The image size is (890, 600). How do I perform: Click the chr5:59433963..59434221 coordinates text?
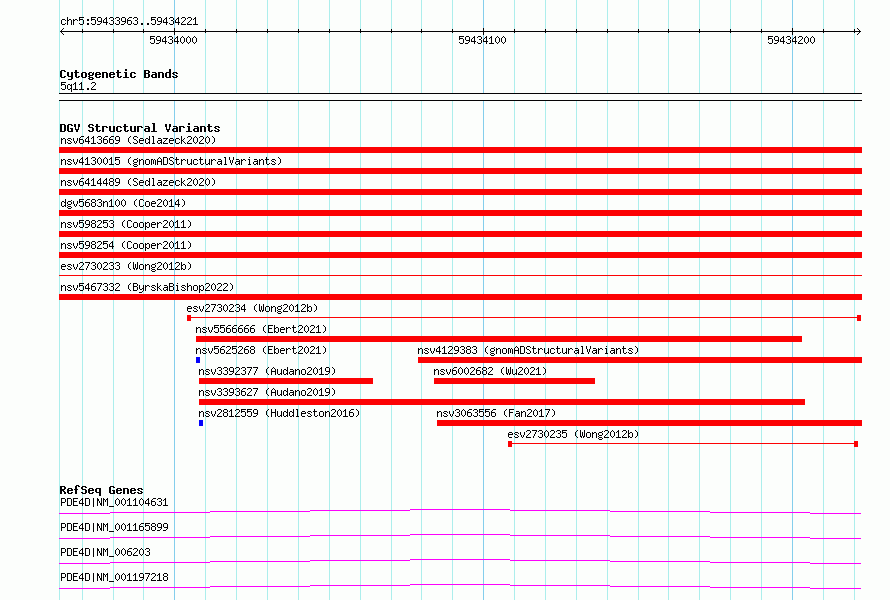coord(129,21)
